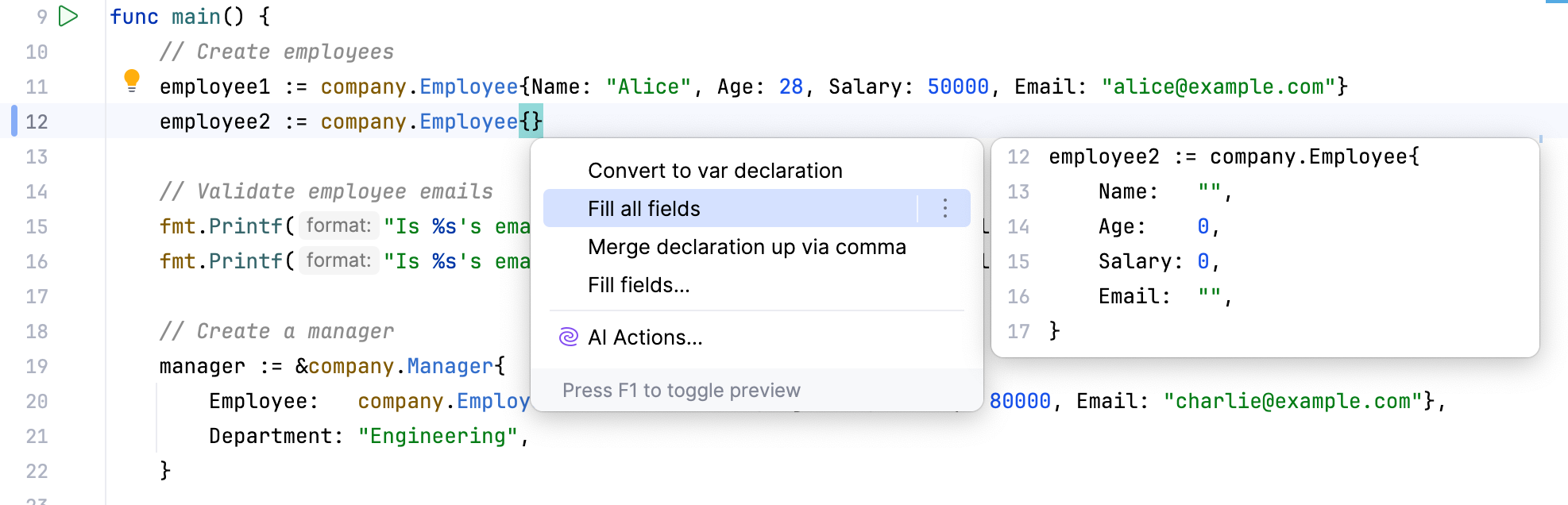Click the "// Create employees" comment

pyautogui.click(x=276, y=52)
